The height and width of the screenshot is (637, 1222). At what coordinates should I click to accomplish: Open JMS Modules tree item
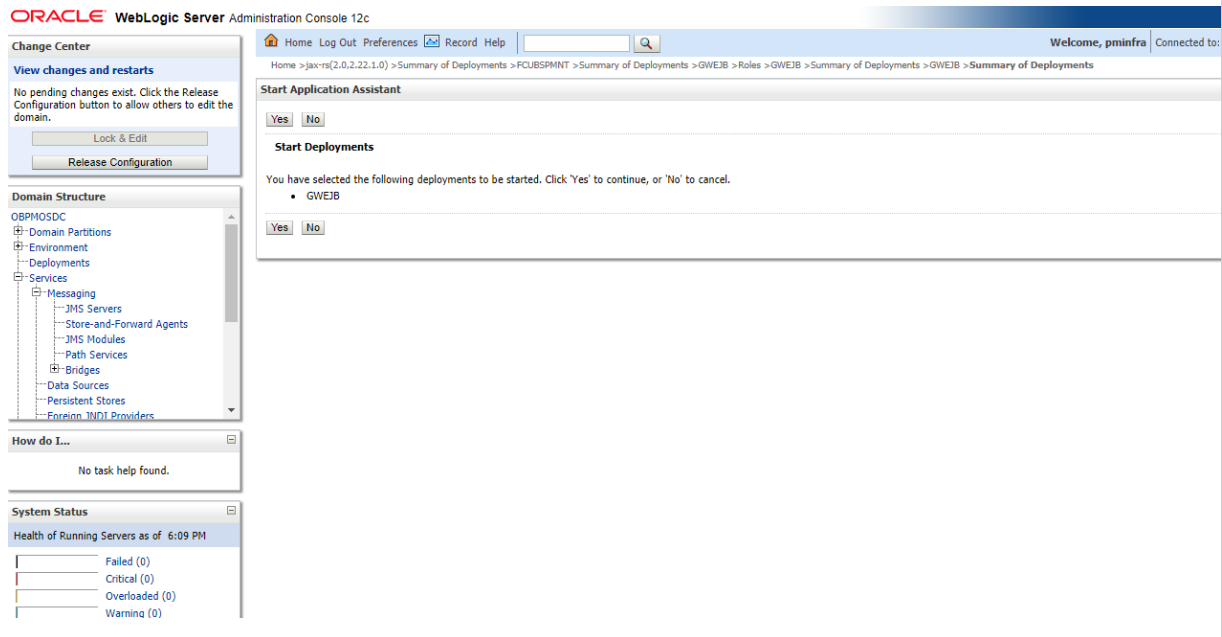pyautogui.click(x=95, y=339)
